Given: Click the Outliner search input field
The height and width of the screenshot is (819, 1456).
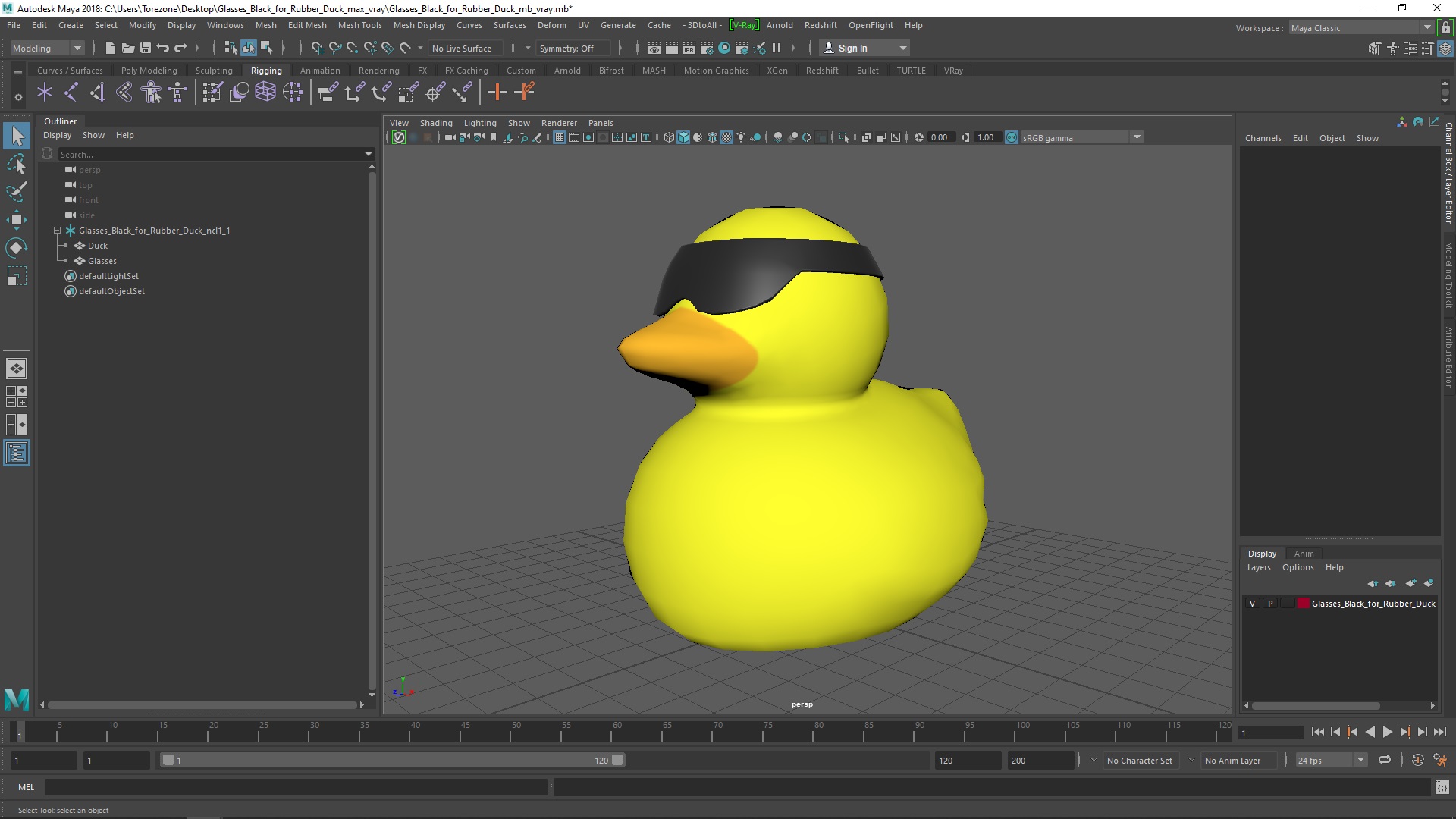Looking at the screenshot, I should click(x=211, y=154).
